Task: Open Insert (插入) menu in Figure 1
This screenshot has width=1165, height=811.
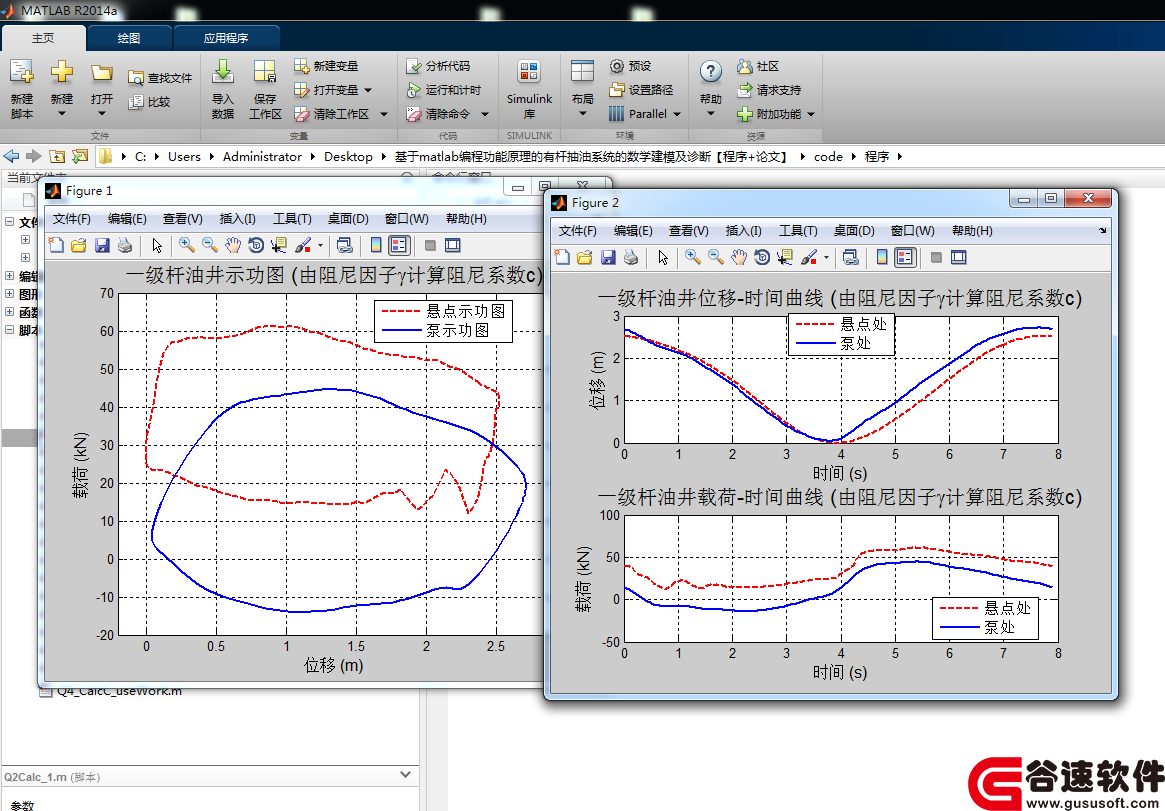Action: [237, 218]
